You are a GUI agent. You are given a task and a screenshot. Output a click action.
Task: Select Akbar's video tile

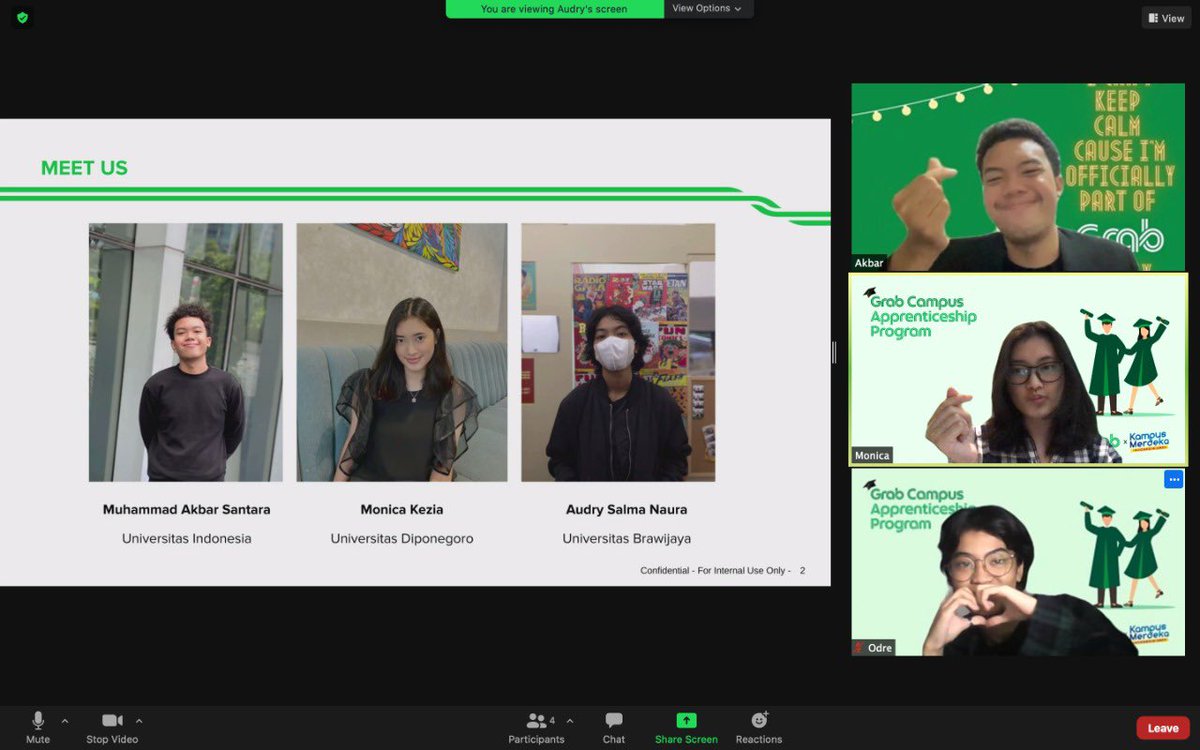point(1018,177)
